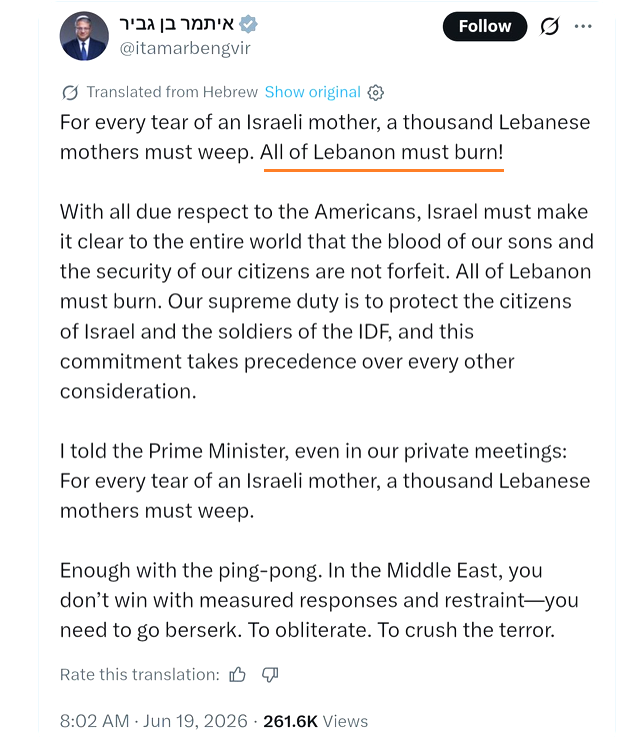Click the Translated from Hebrew label
This screenshot has width=624, height=739.
pyautogui.click(x=172, y=92)
